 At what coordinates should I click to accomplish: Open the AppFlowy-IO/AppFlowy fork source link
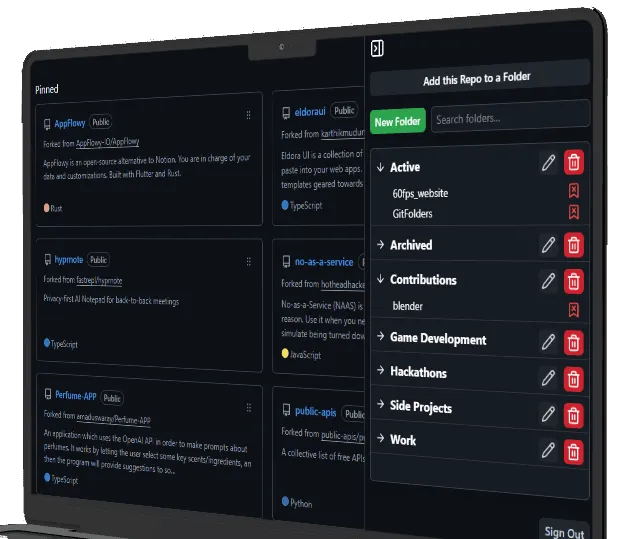point(107,142)
